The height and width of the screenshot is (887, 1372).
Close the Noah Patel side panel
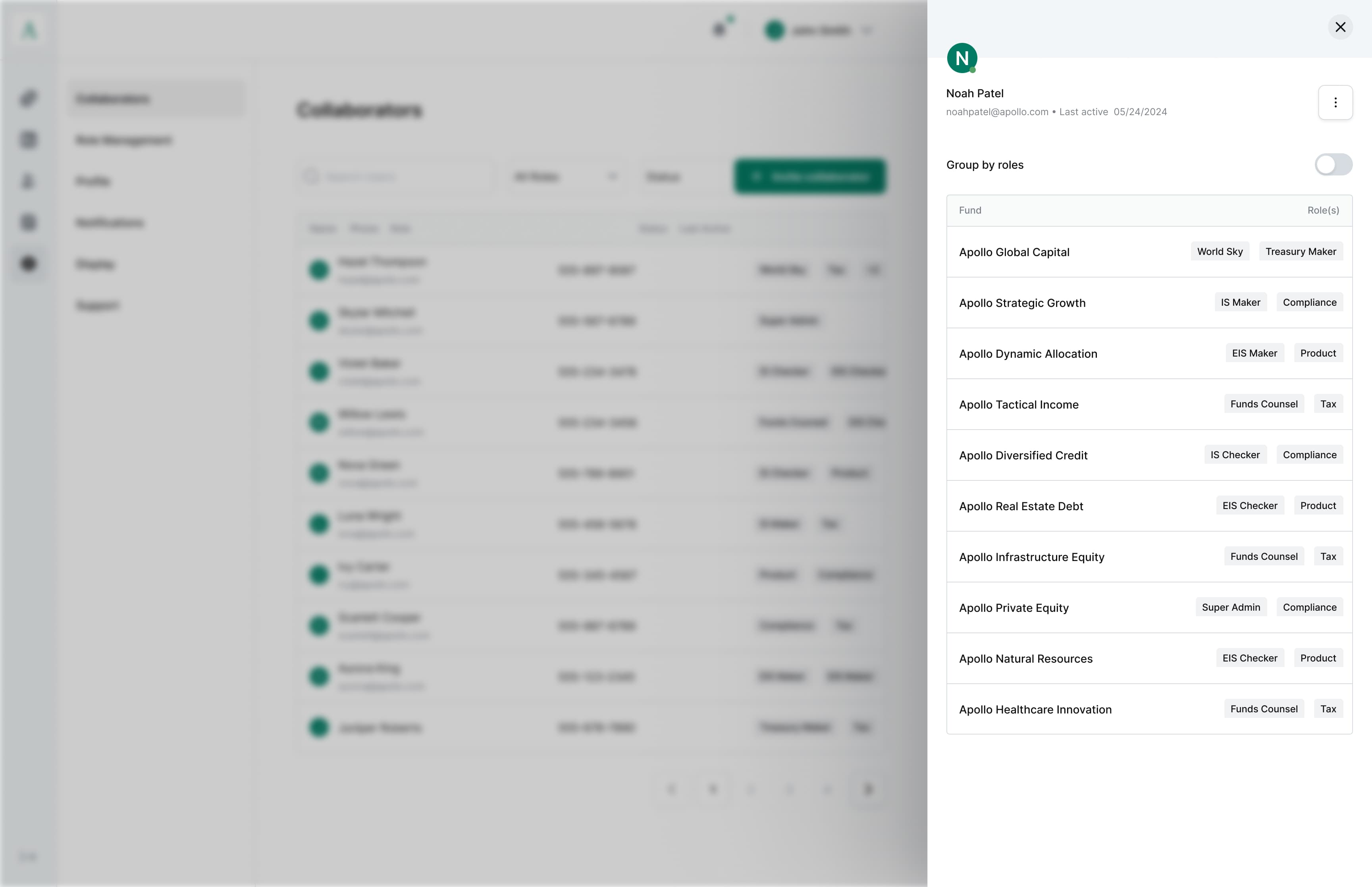(1340, 27)
